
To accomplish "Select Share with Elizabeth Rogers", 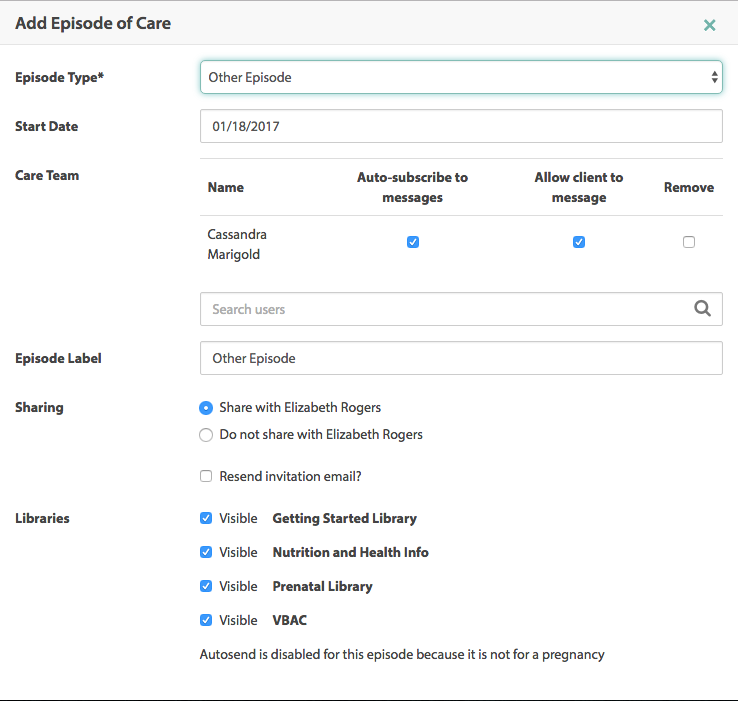I will click(206, 408).
